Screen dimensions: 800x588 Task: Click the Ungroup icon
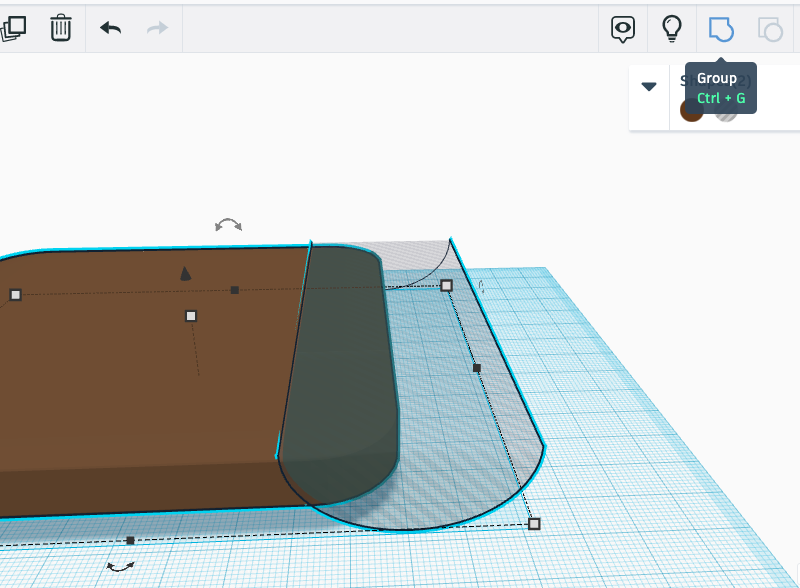click(770, 29)
